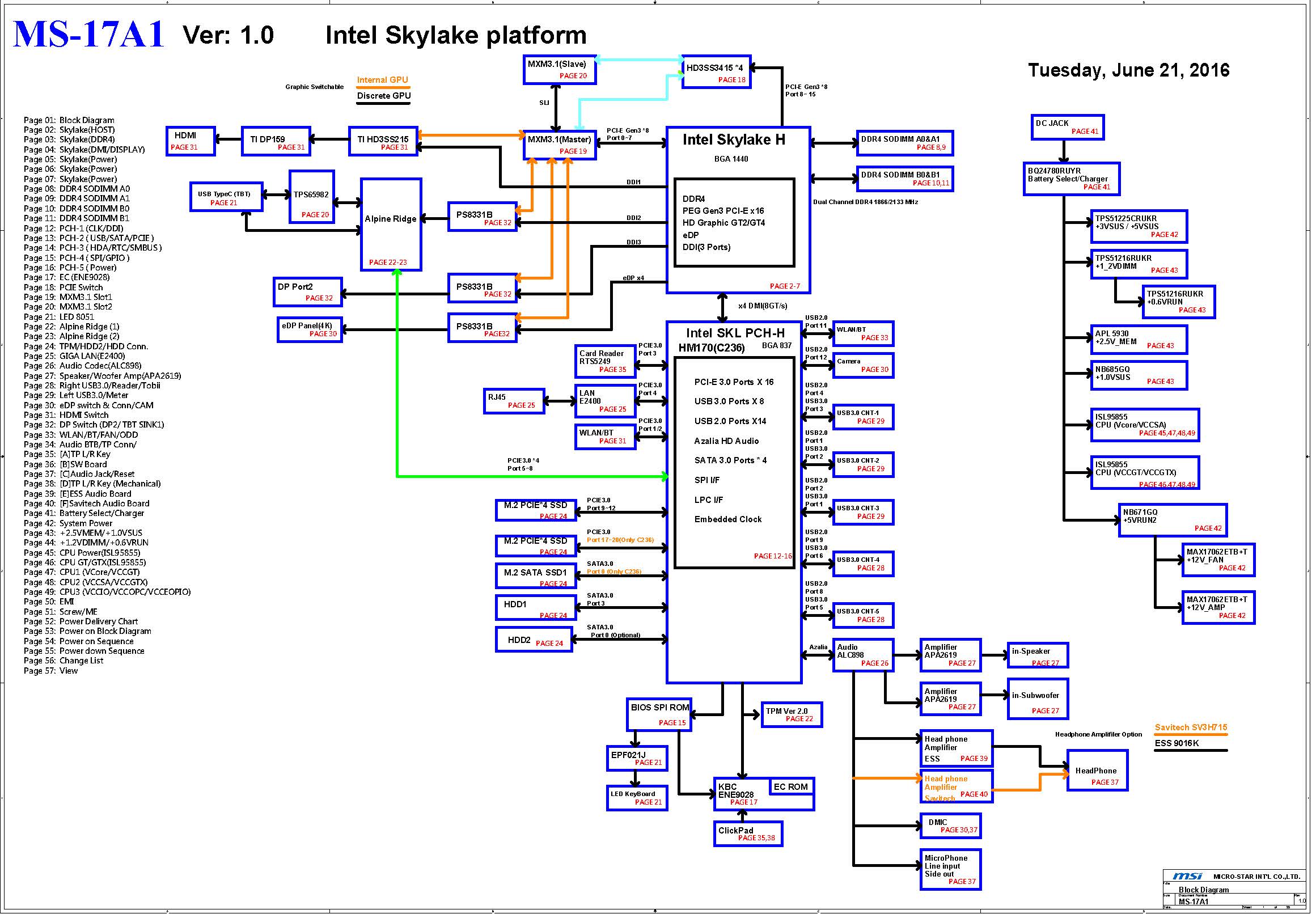The height and width of the screenshot is (914, 1316).
Task: Click the "+12V_AMP" regulator label
Action: click(1205, 608)
